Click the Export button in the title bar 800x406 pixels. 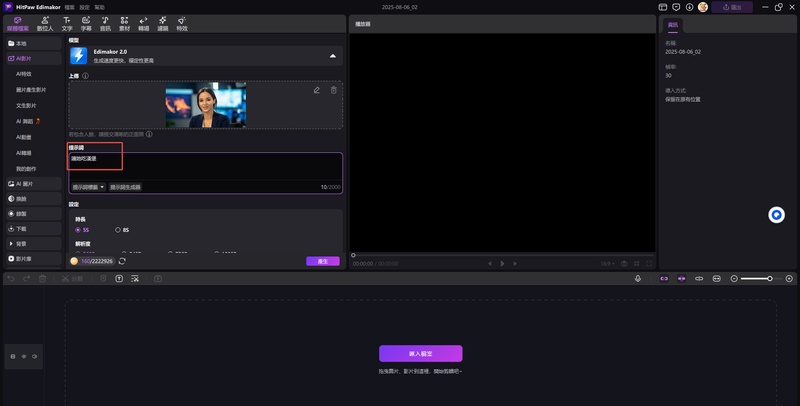732,7
